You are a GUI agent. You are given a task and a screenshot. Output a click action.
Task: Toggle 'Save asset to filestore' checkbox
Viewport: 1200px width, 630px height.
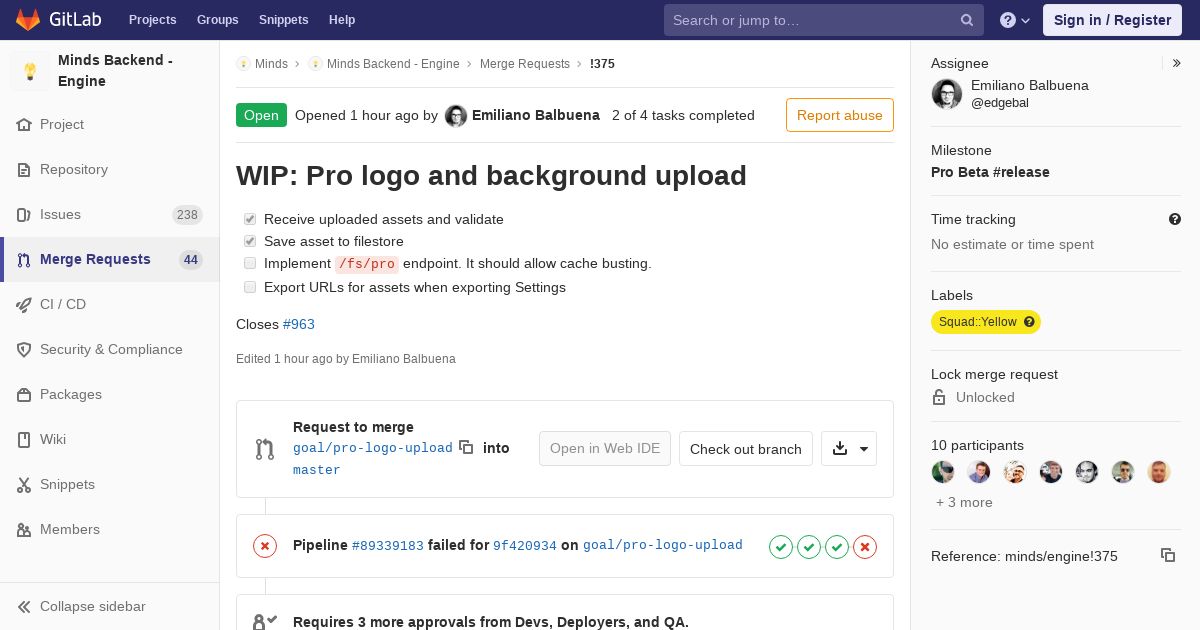pyautogui.click(x=250, y=241)
